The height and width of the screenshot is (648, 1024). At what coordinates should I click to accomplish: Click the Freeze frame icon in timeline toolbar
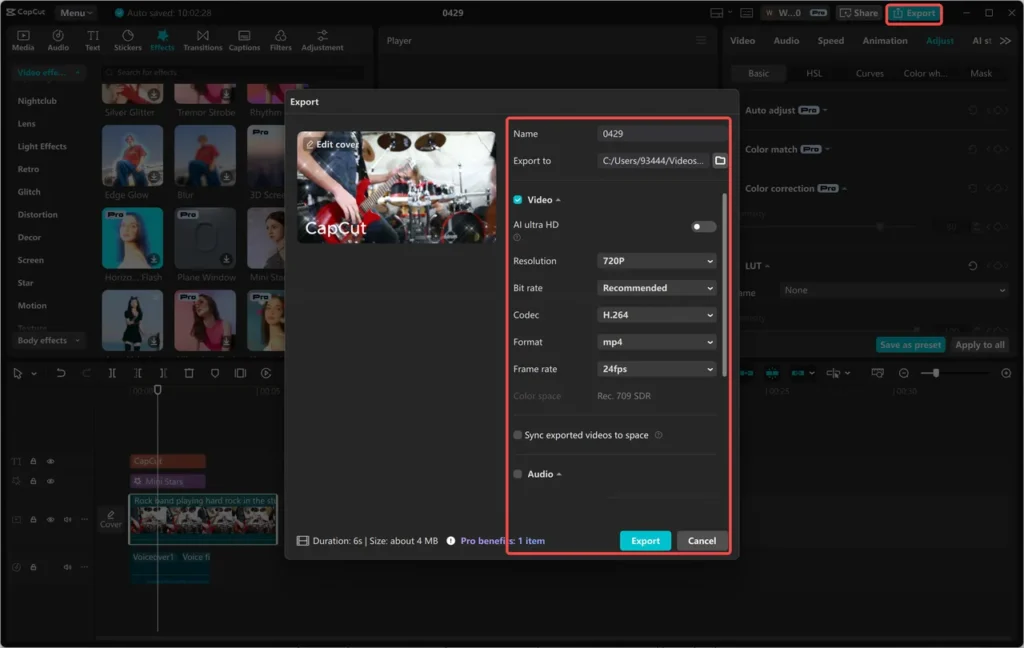tap(240, 373)
